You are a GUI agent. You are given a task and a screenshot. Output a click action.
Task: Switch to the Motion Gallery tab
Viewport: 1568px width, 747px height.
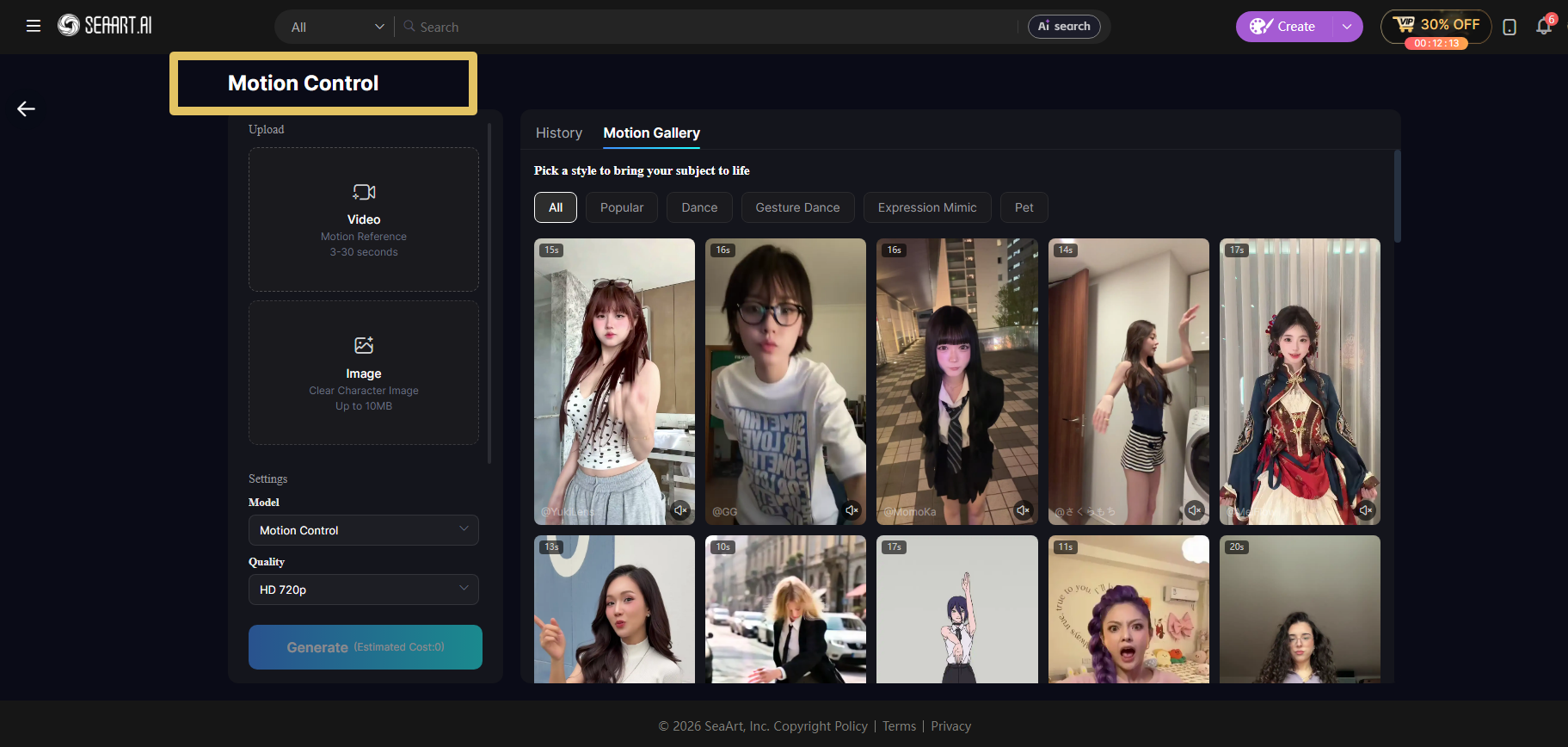[x=652, y=133]
